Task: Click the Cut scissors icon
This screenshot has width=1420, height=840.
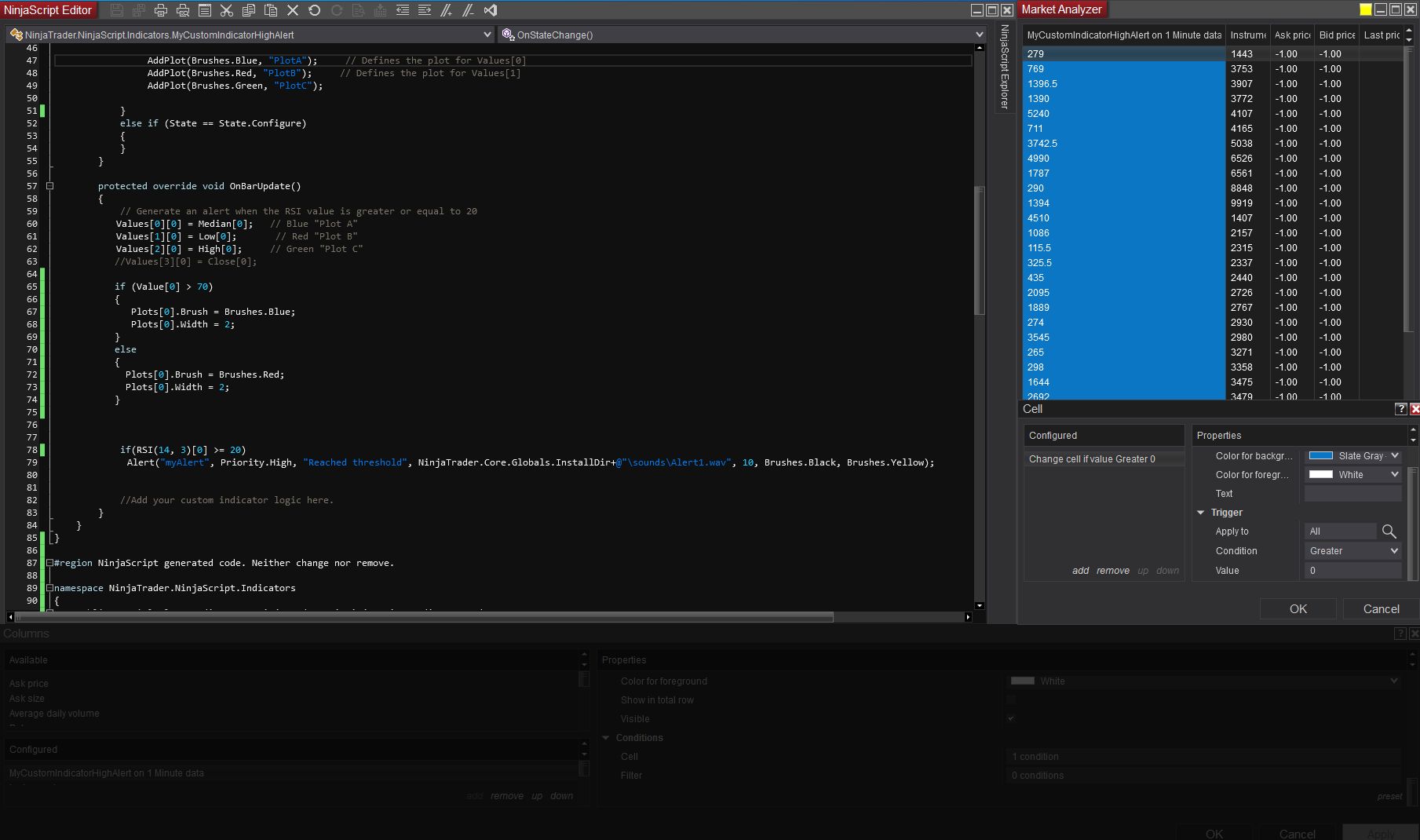Action: point(227,10)
